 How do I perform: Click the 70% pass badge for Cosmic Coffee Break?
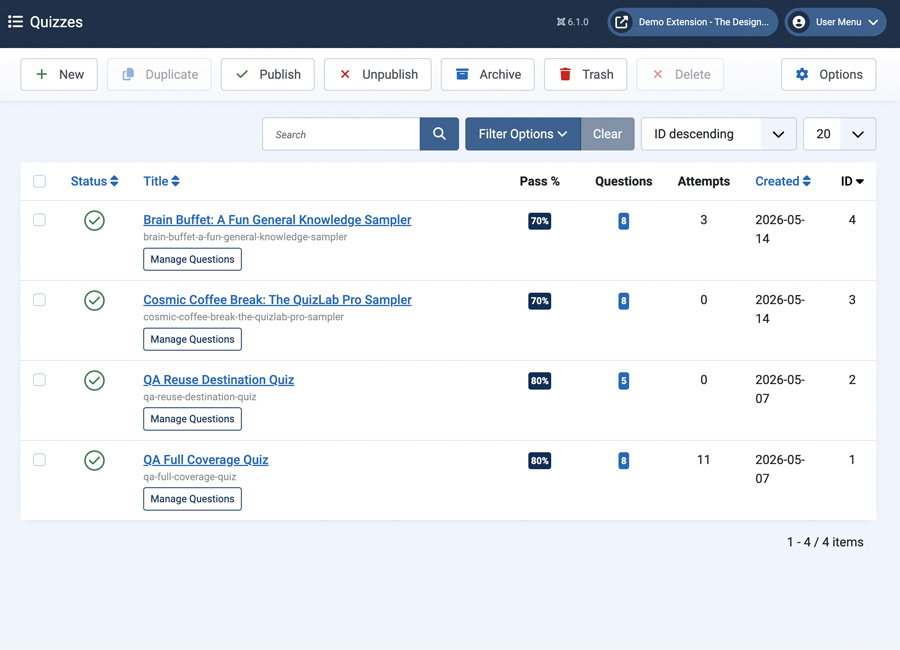(x=540, y=300)
